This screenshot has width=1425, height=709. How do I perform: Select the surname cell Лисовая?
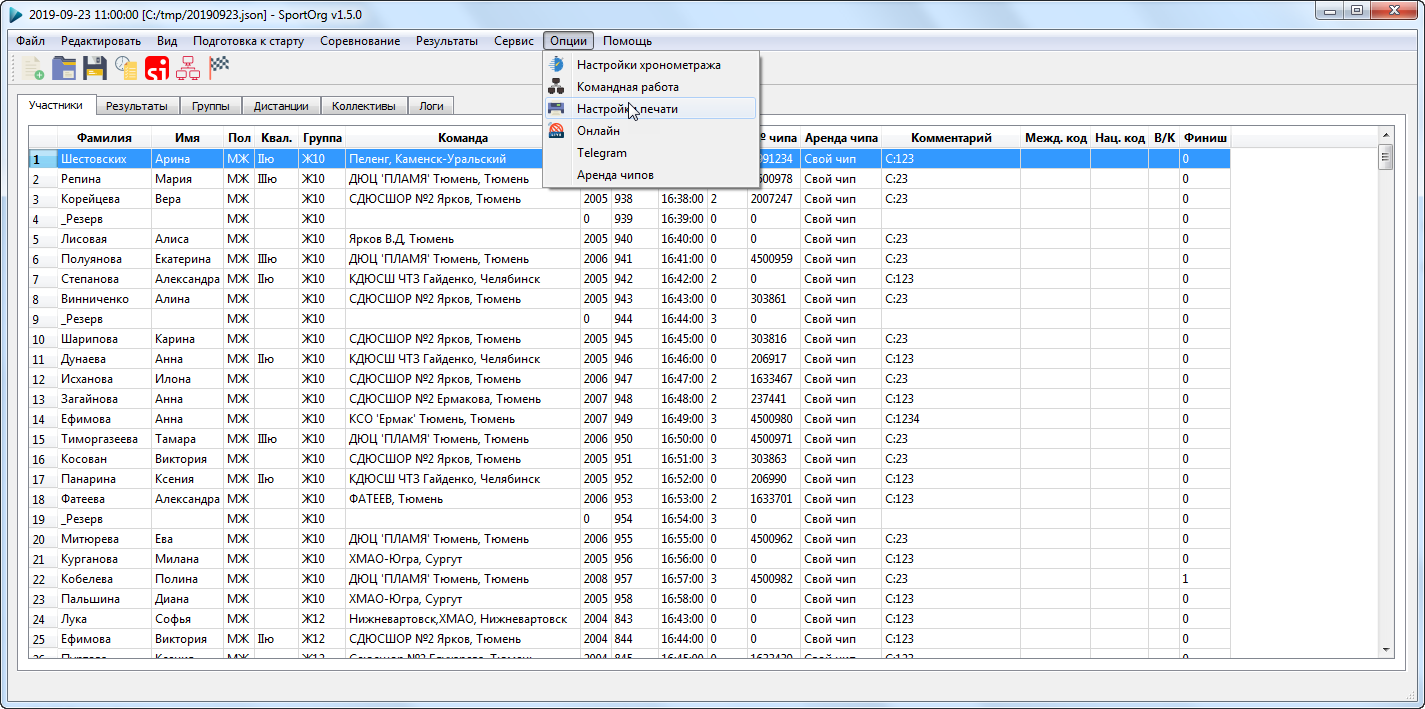(x=104, y=239)
